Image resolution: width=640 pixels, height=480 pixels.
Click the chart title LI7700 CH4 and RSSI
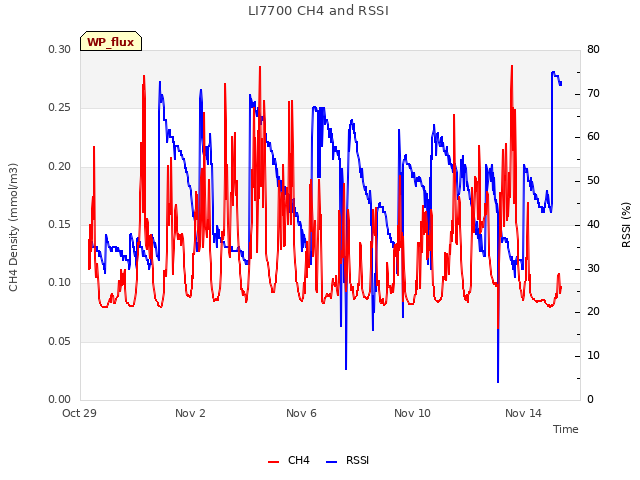click(x=318, y=11)
